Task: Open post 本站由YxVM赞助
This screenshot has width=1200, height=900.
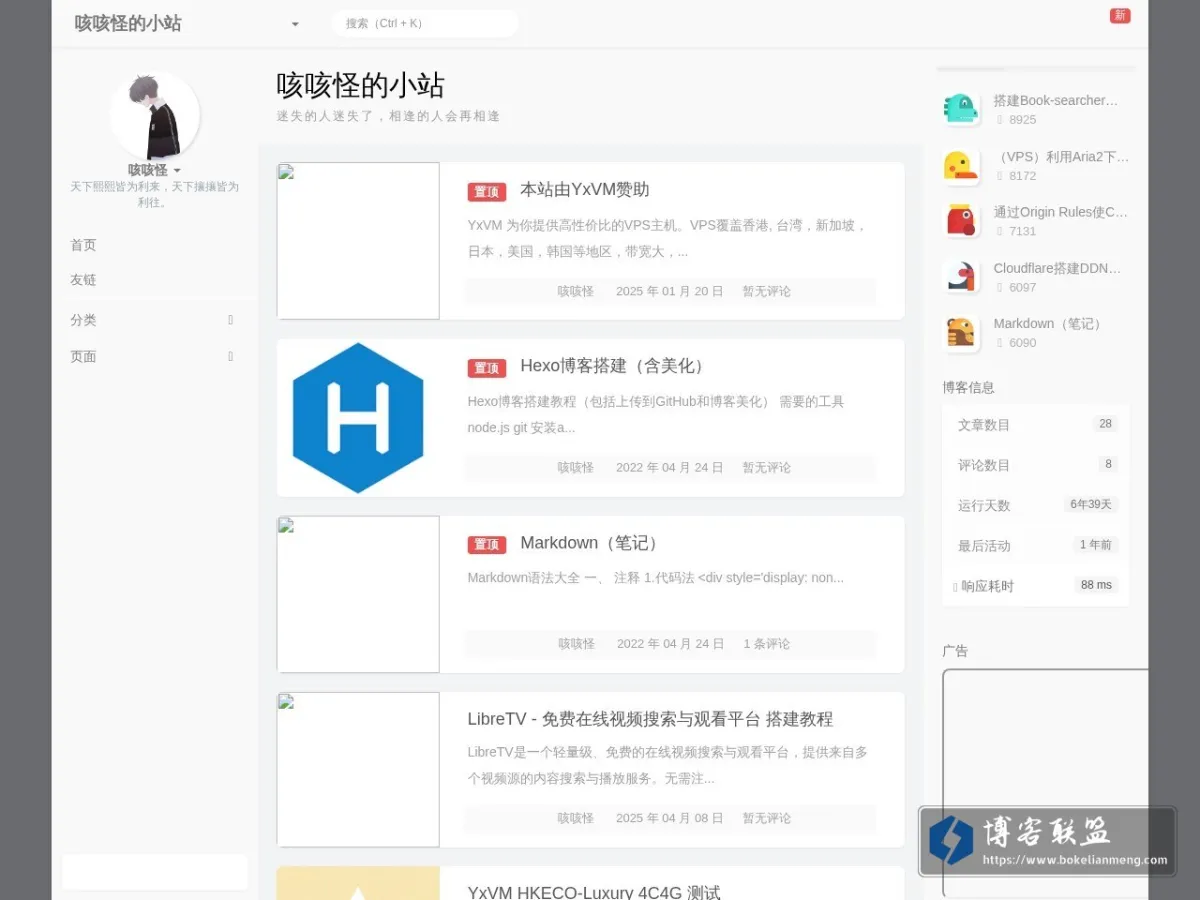Action: (x=585, y=190)
